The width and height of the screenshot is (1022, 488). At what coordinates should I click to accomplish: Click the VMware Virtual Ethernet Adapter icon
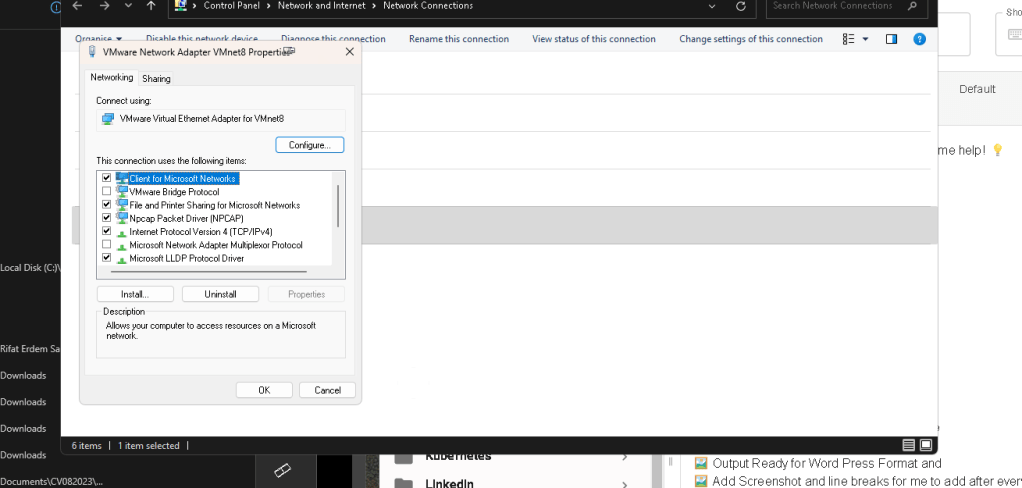pos(108,119)
